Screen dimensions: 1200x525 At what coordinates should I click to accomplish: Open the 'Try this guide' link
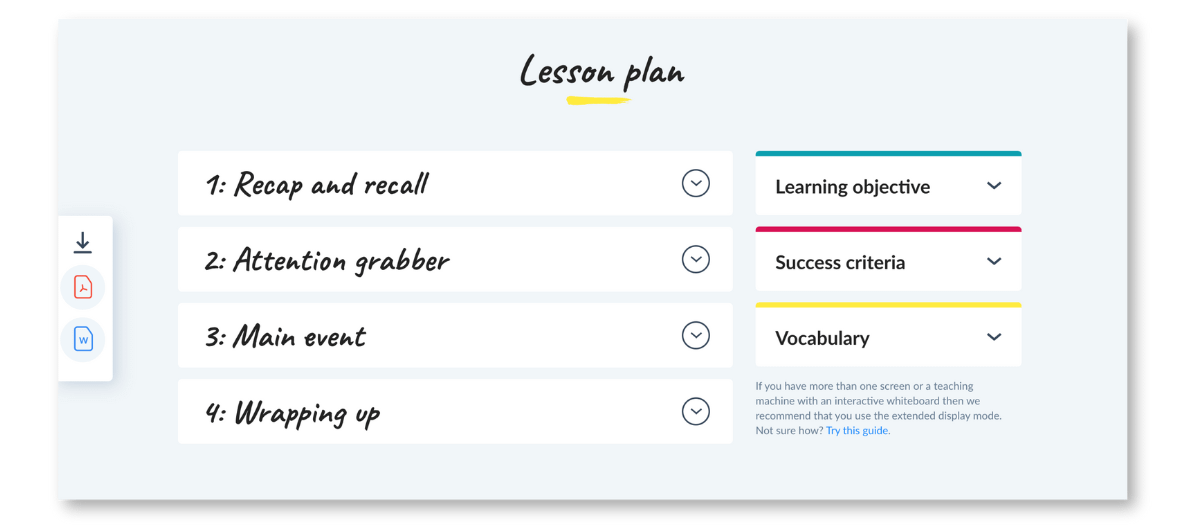click(x=857, y=431)
